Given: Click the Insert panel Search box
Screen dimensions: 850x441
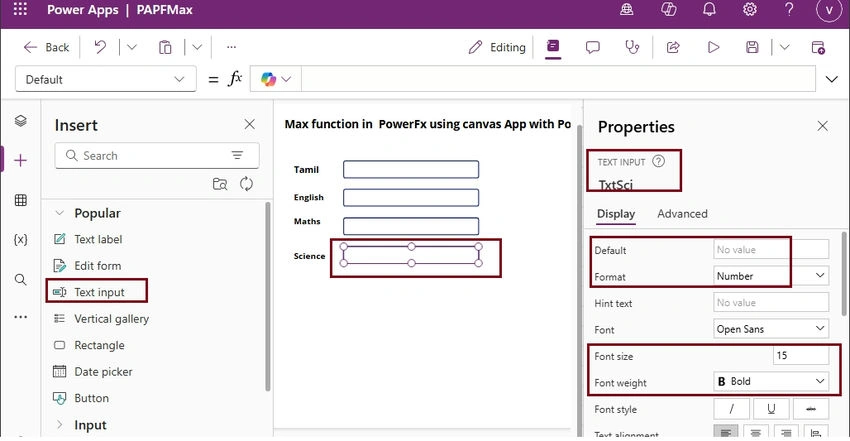Looking at the screenshot, I should click(x=157, y=155).
